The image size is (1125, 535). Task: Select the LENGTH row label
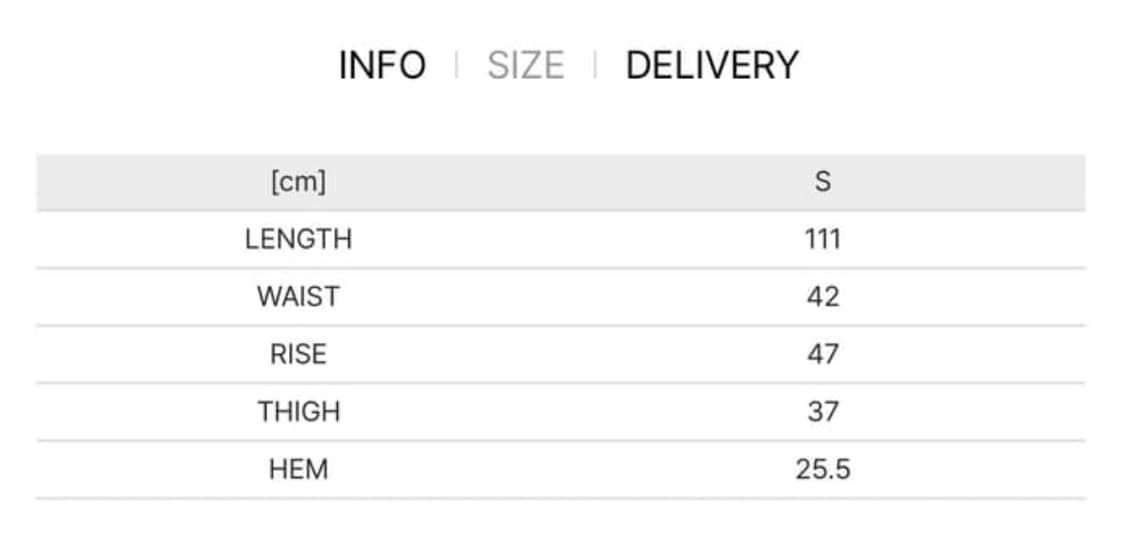[x=298, y=240]
